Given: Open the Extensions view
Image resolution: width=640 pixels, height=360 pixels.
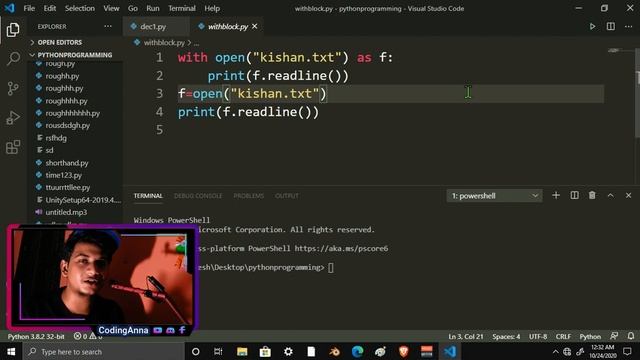Looking at the screenshot, I should [13, 147].
